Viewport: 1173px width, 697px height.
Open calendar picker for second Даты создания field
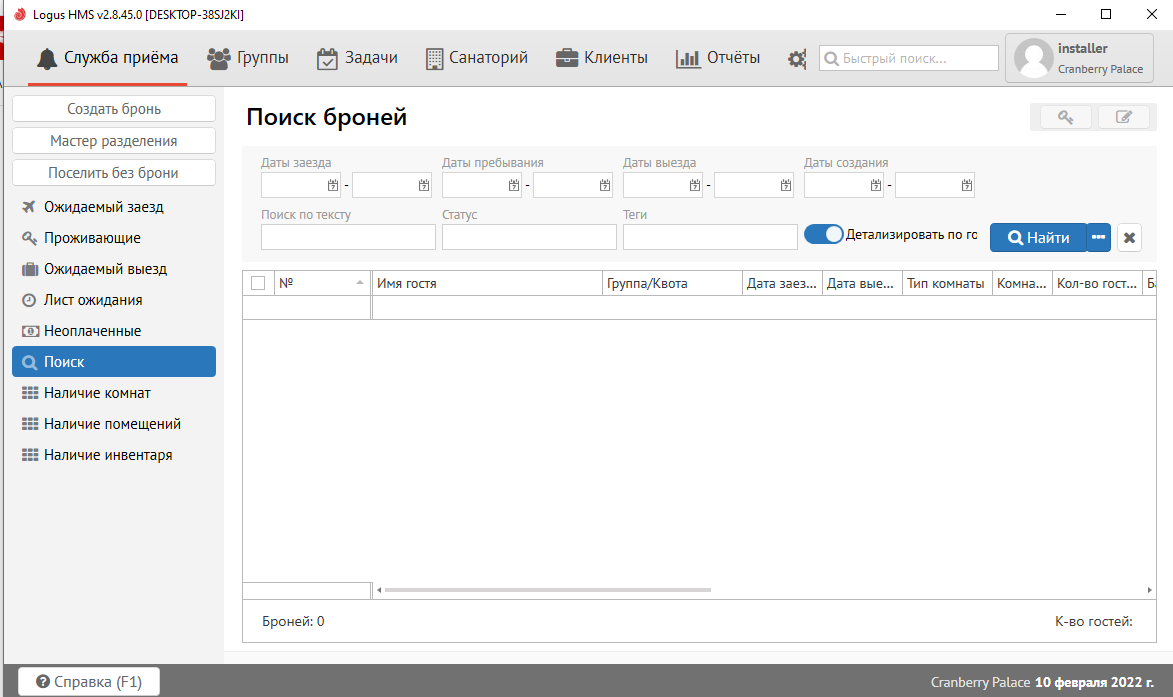(967, 185)
